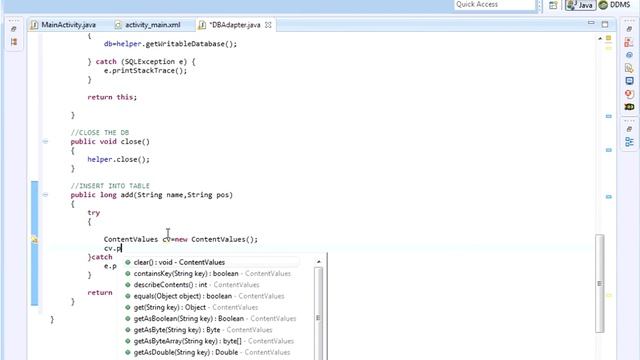This screenshot has height=360, width=640.
Task: Close the DBAdapter.java editor tab
Action: (268, 25)
